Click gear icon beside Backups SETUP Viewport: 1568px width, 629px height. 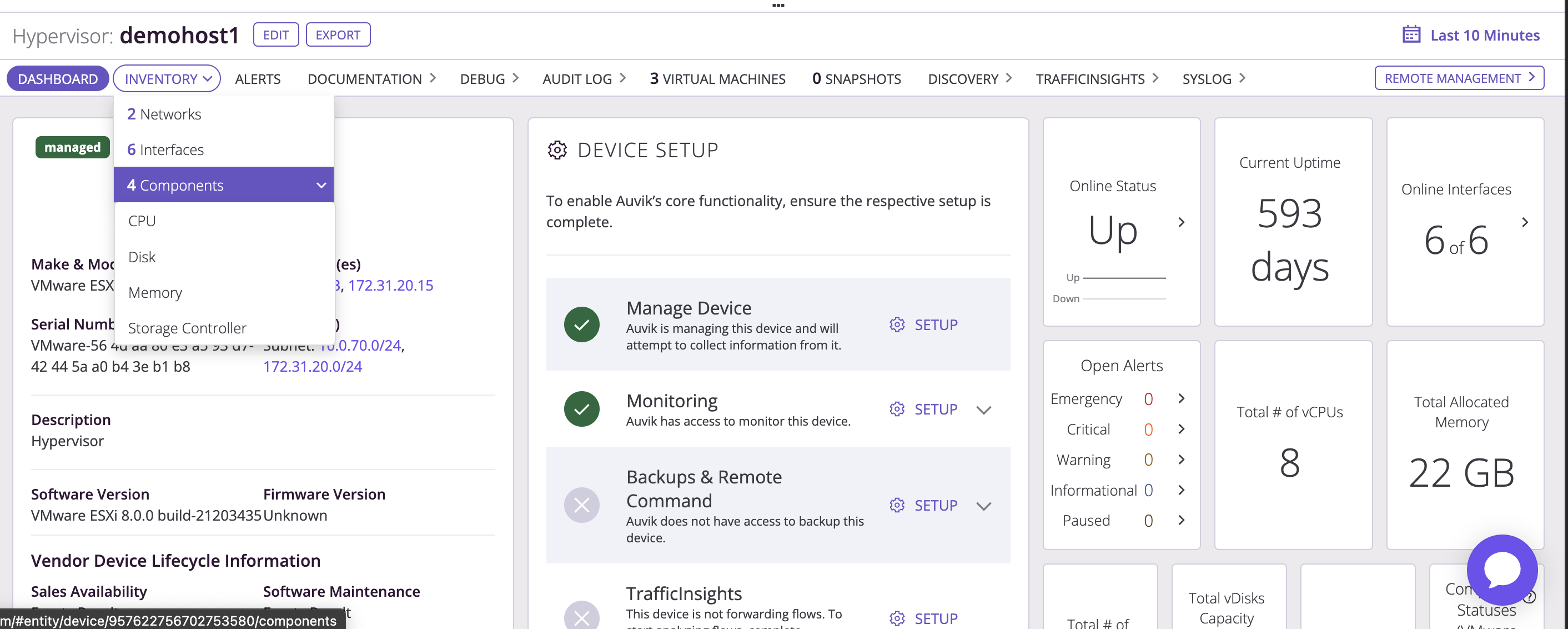[897, 506]
